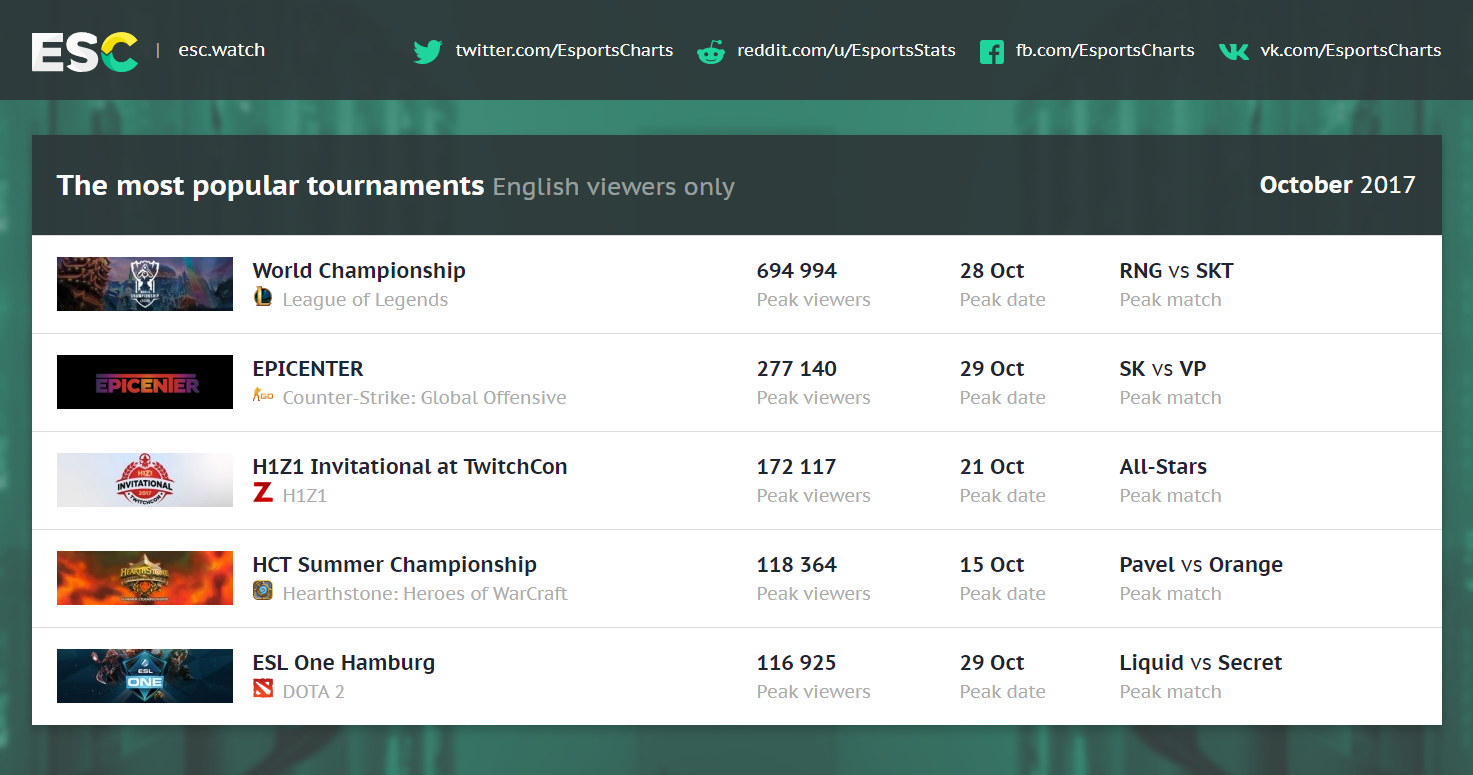Click the DOTA 2 game icon
The height and width of the screenshot is (775, 1473).
tap(263, 688)
